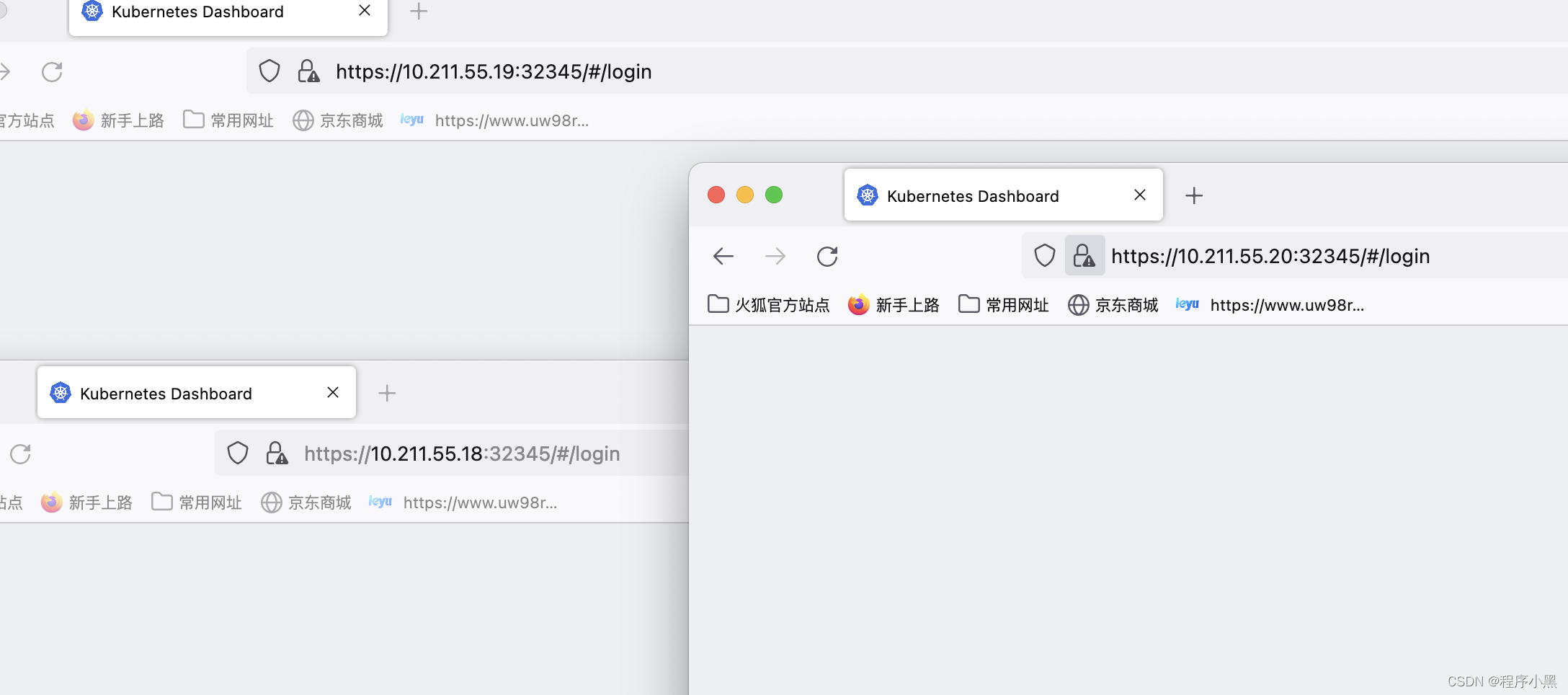Open a new tab in the 10.211.55.20 window
This screenshot has width=1568, height=695.
(x=1194, y=195)
